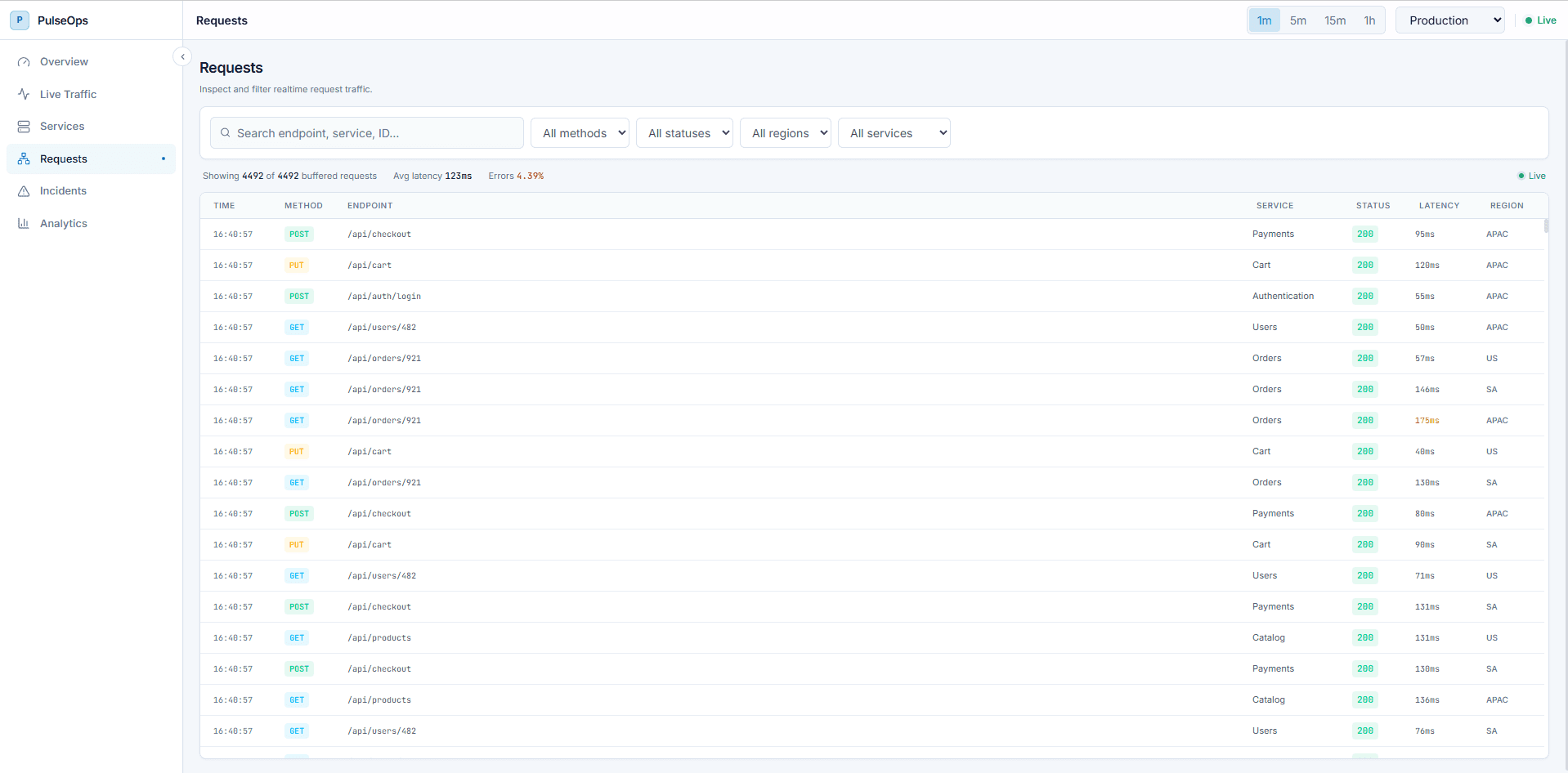Click the Live status above the table
1568x773 pixels.
point(1531,176)
